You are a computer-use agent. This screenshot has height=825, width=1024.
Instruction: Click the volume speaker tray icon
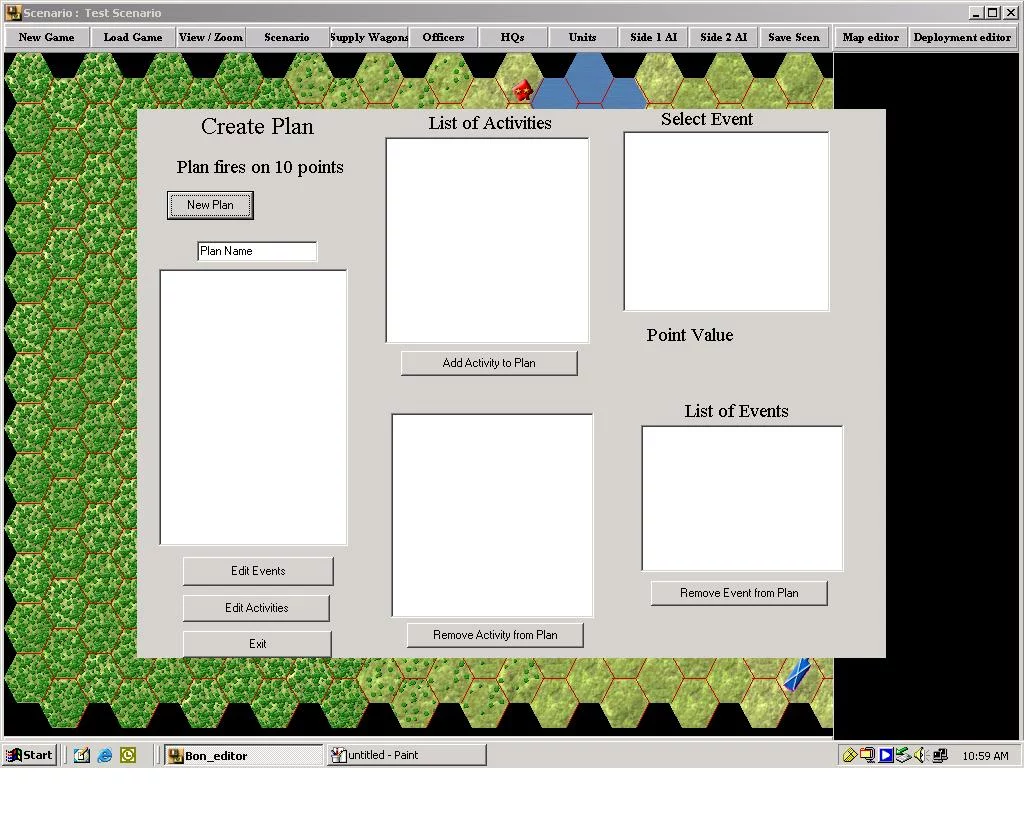[x=921, y=755]
